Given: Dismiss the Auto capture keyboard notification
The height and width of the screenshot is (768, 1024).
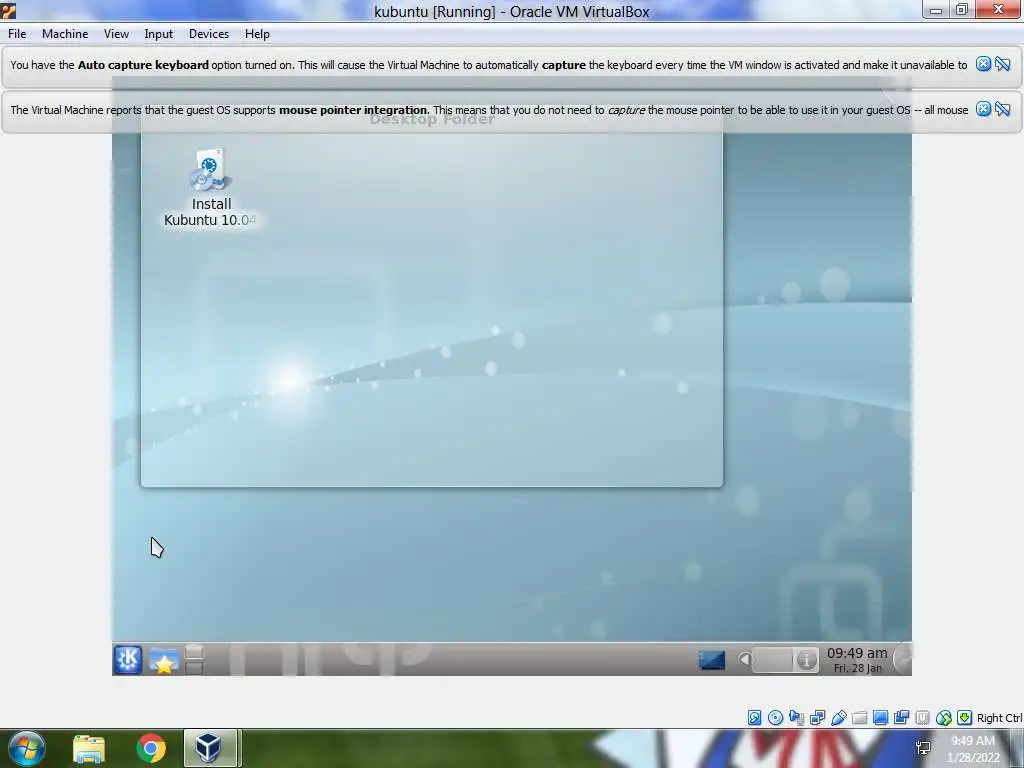Looking at the screenshot, I should point(983,64).
